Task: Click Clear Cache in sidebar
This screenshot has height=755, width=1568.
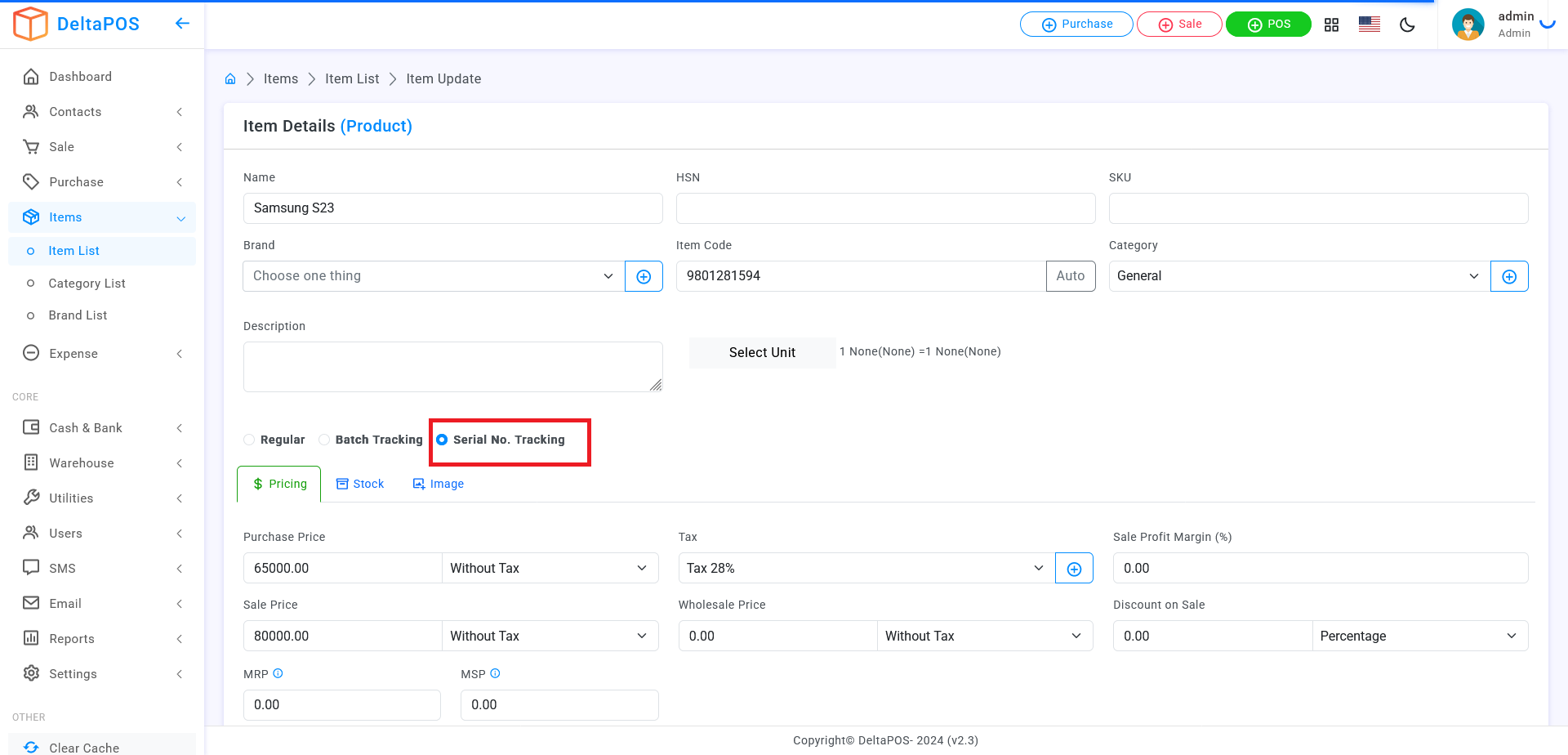Action: pyautogui.click(x=102, y=747)
